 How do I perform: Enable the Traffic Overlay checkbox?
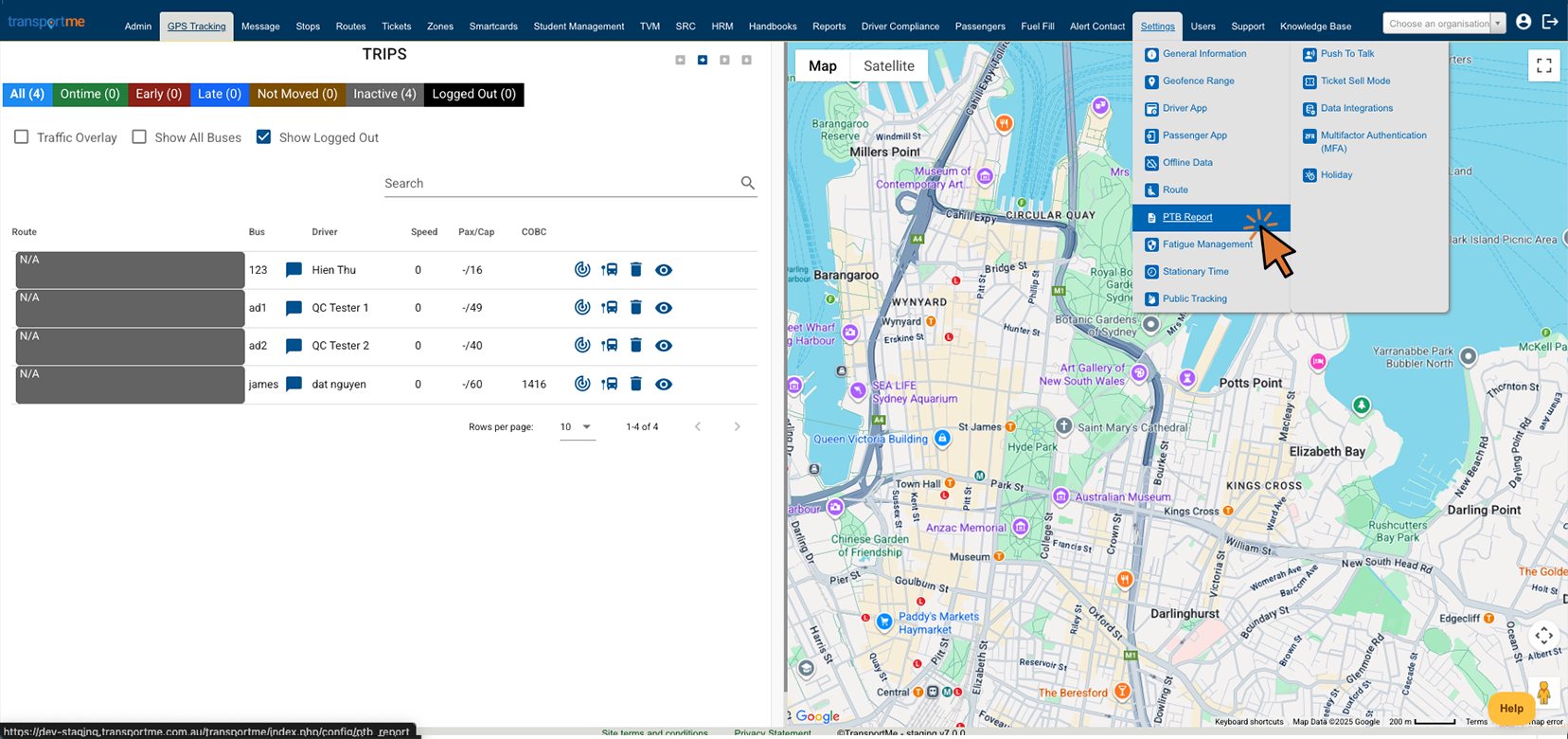tap(21, 136)
